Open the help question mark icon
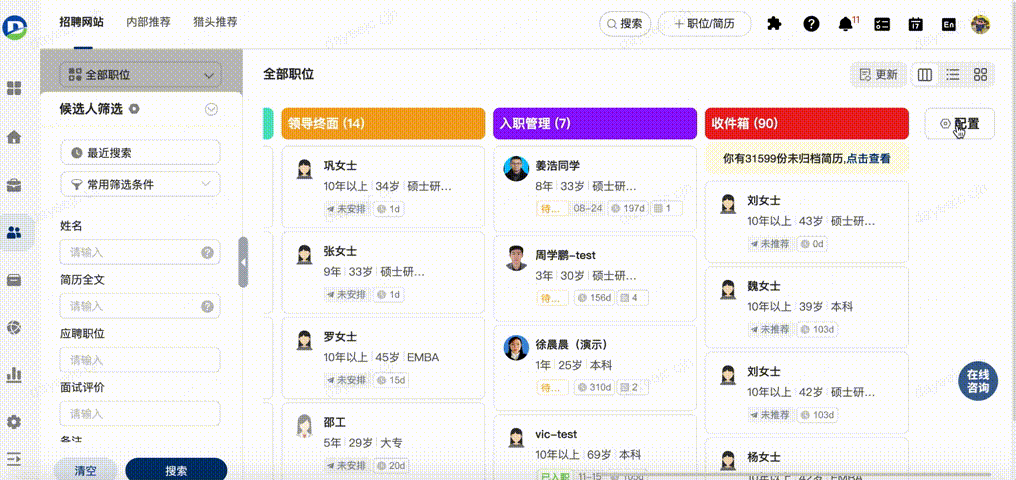1016x480 pixels. point(811,23)
